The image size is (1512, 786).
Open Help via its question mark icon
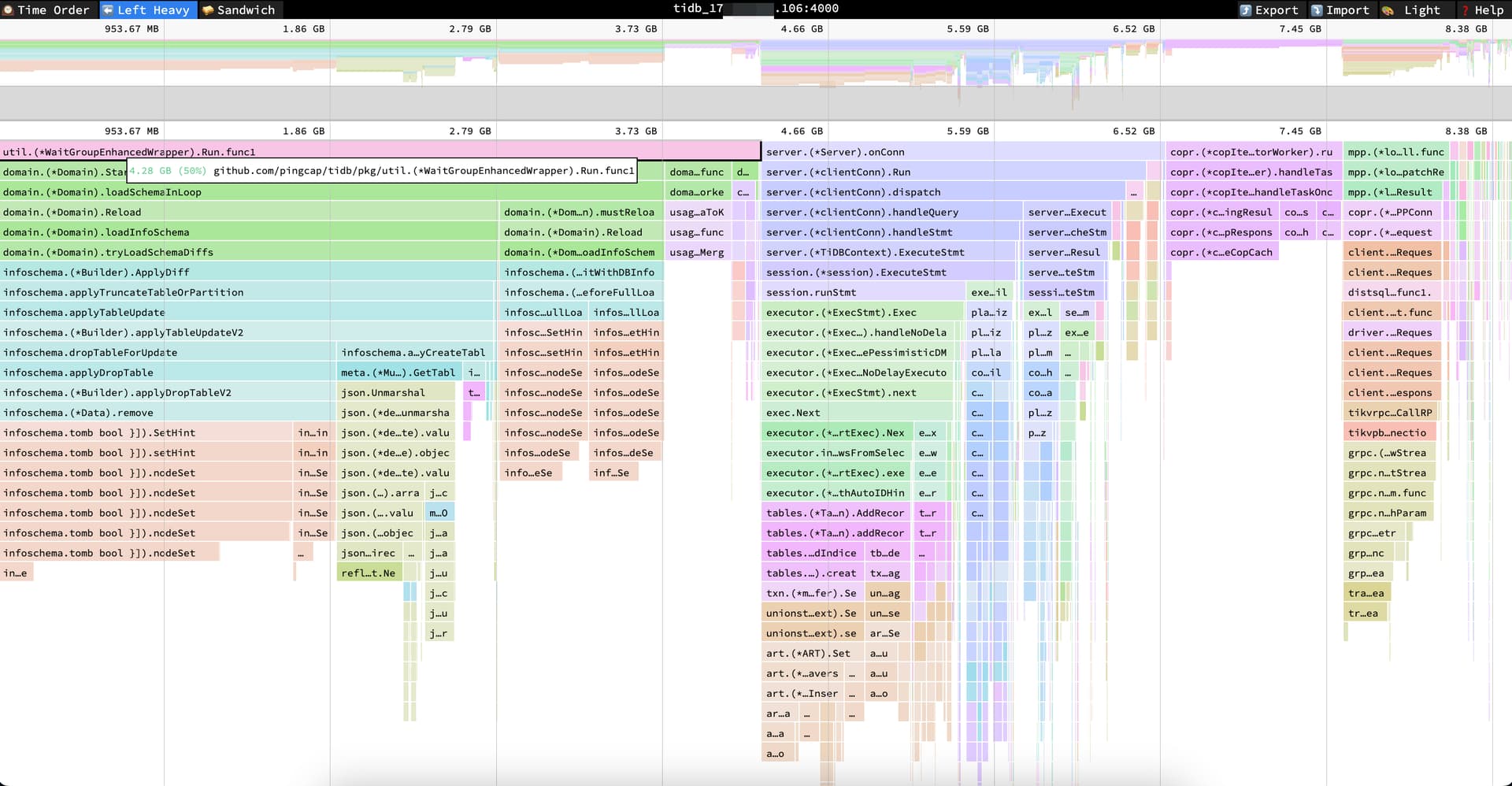pos(1465,9)
